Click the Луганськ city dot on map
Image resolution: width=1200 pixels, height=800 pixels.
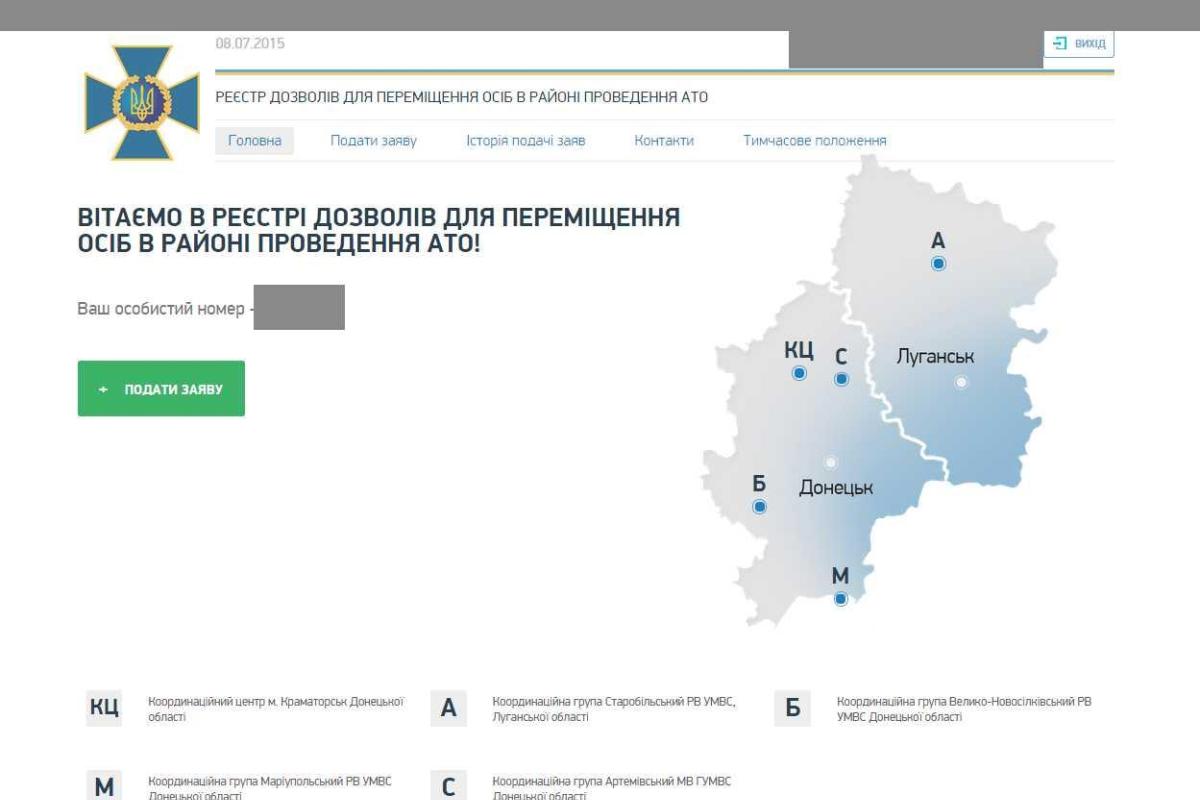[961, 382]
